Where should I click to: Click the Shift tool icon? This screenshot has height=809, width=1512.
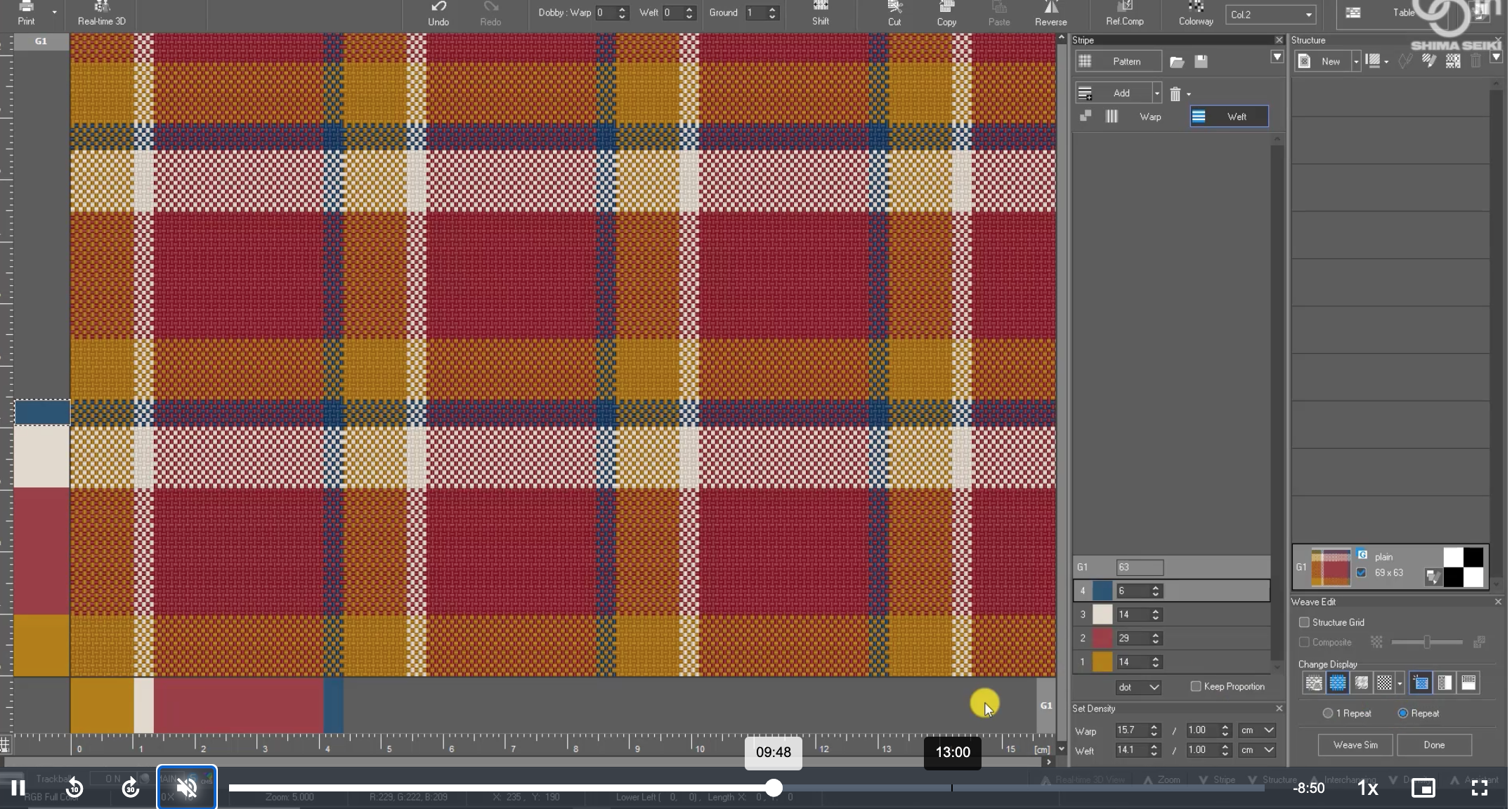coord(821,6)
